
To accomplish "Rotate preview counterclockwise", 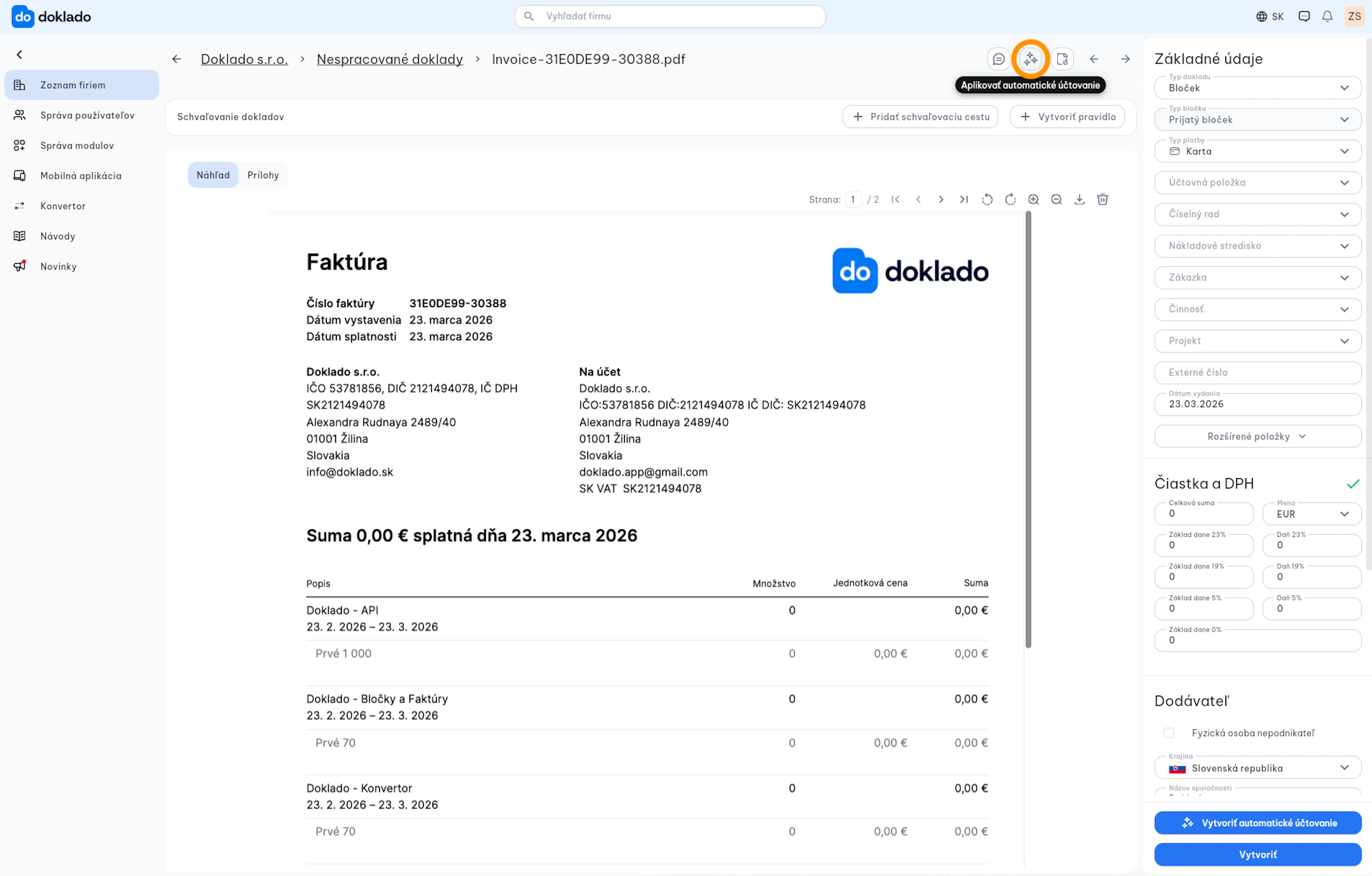I will pos(988,199).
